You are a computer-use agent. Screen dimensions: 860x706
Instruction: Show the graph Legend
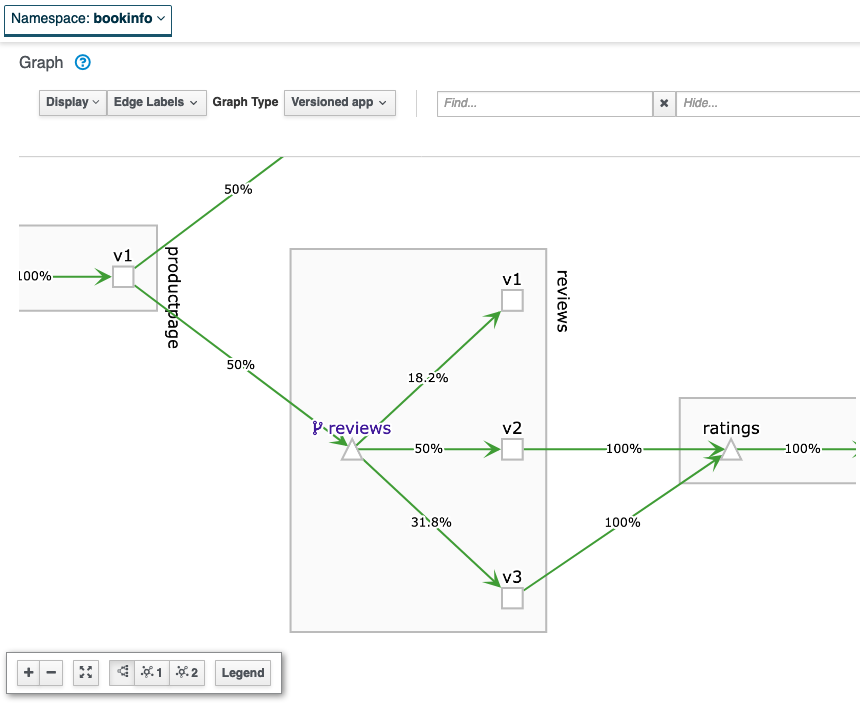point(242,672)
